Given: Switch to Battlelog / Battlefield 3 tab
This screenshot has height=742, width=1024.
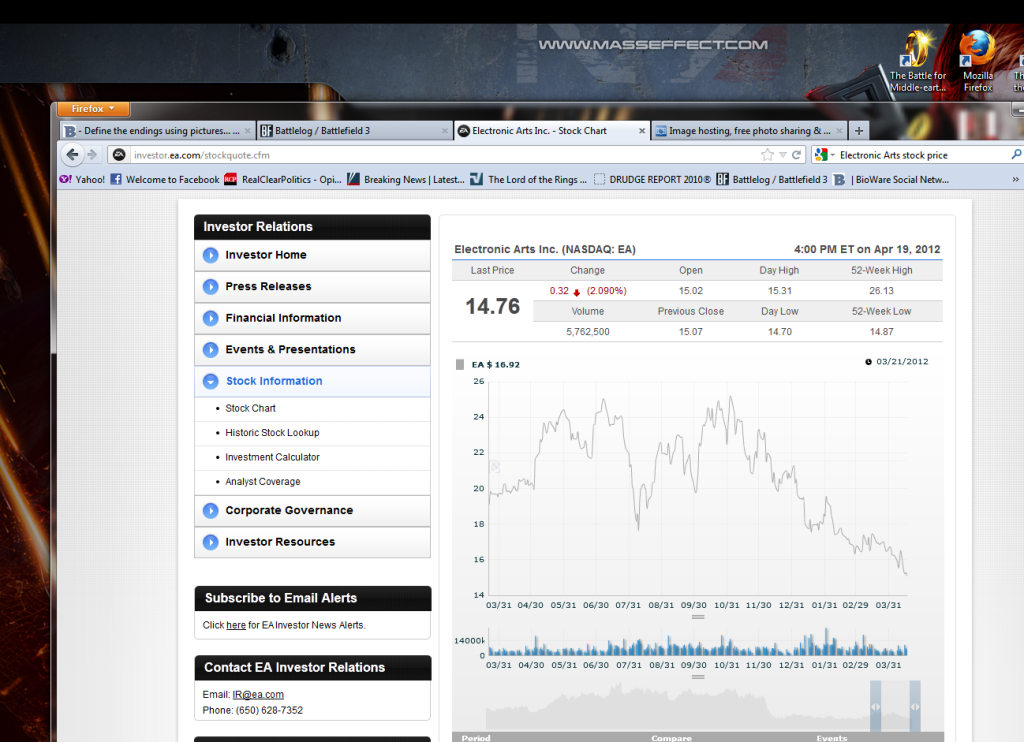Looking at the screenshot, I should [x=350, y=131].
